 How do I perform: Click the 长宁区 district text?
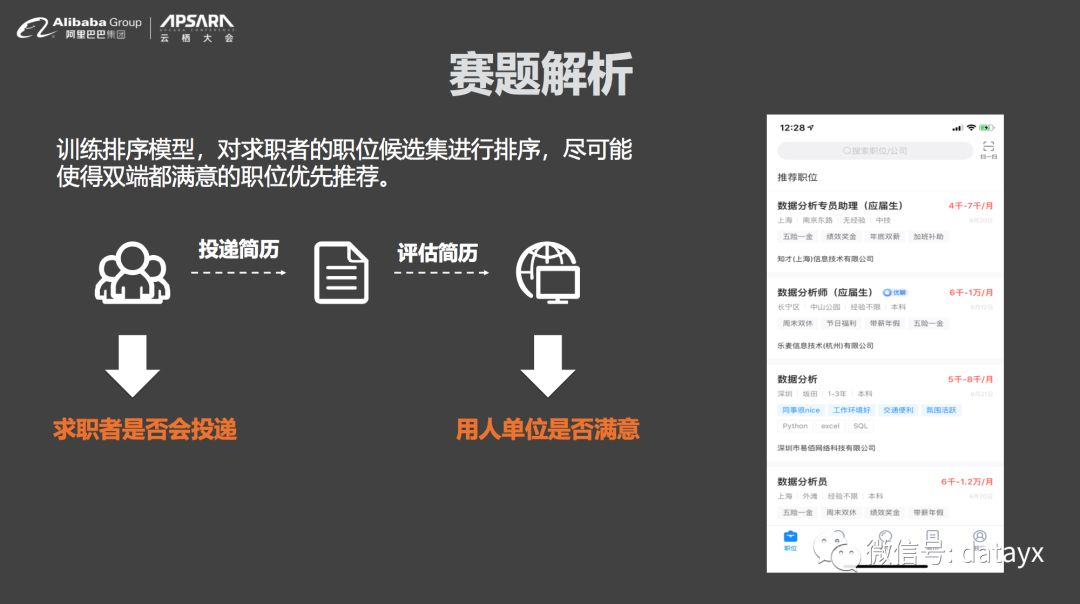point(789,307)
